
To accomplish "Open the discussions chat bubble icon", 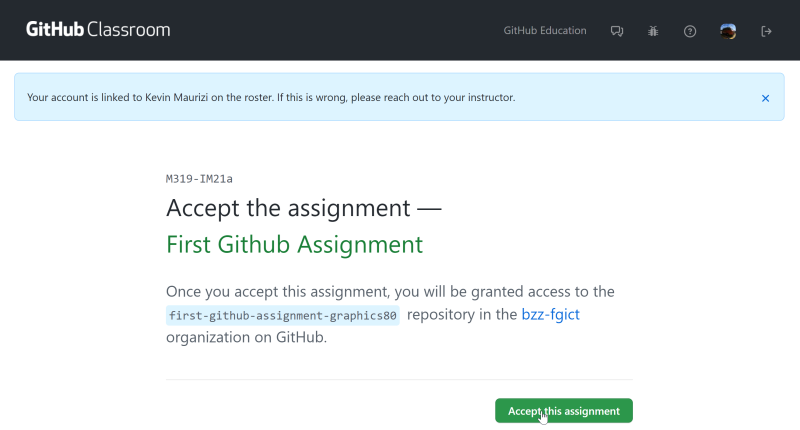I will tap(617, 31).
